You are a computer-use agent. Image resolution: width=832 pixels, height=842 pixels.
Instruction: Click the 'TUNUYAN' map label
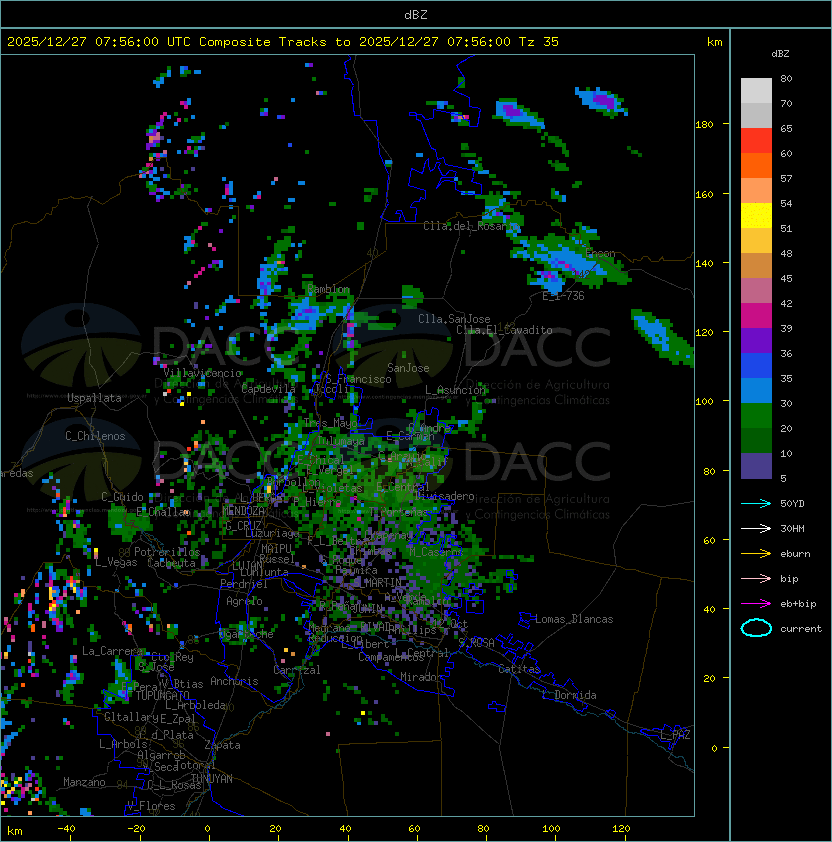click(x=212, y=779)
